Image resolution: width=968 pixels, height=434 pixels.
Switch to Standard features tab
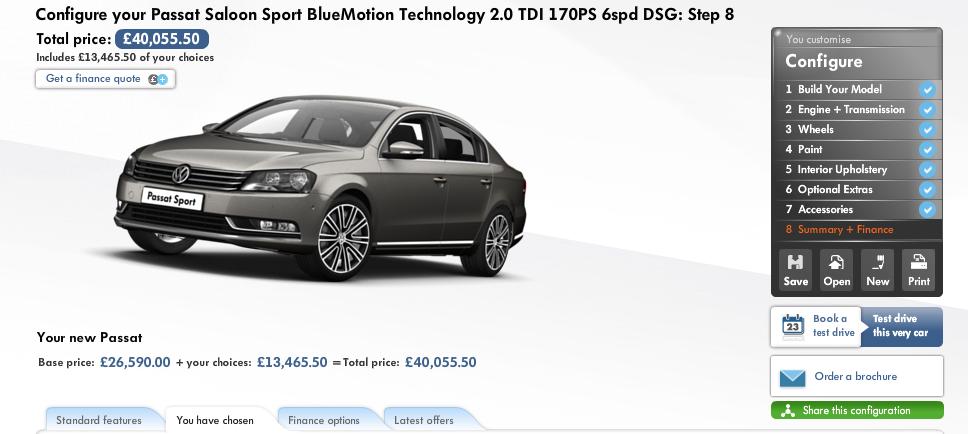[99, 420]
